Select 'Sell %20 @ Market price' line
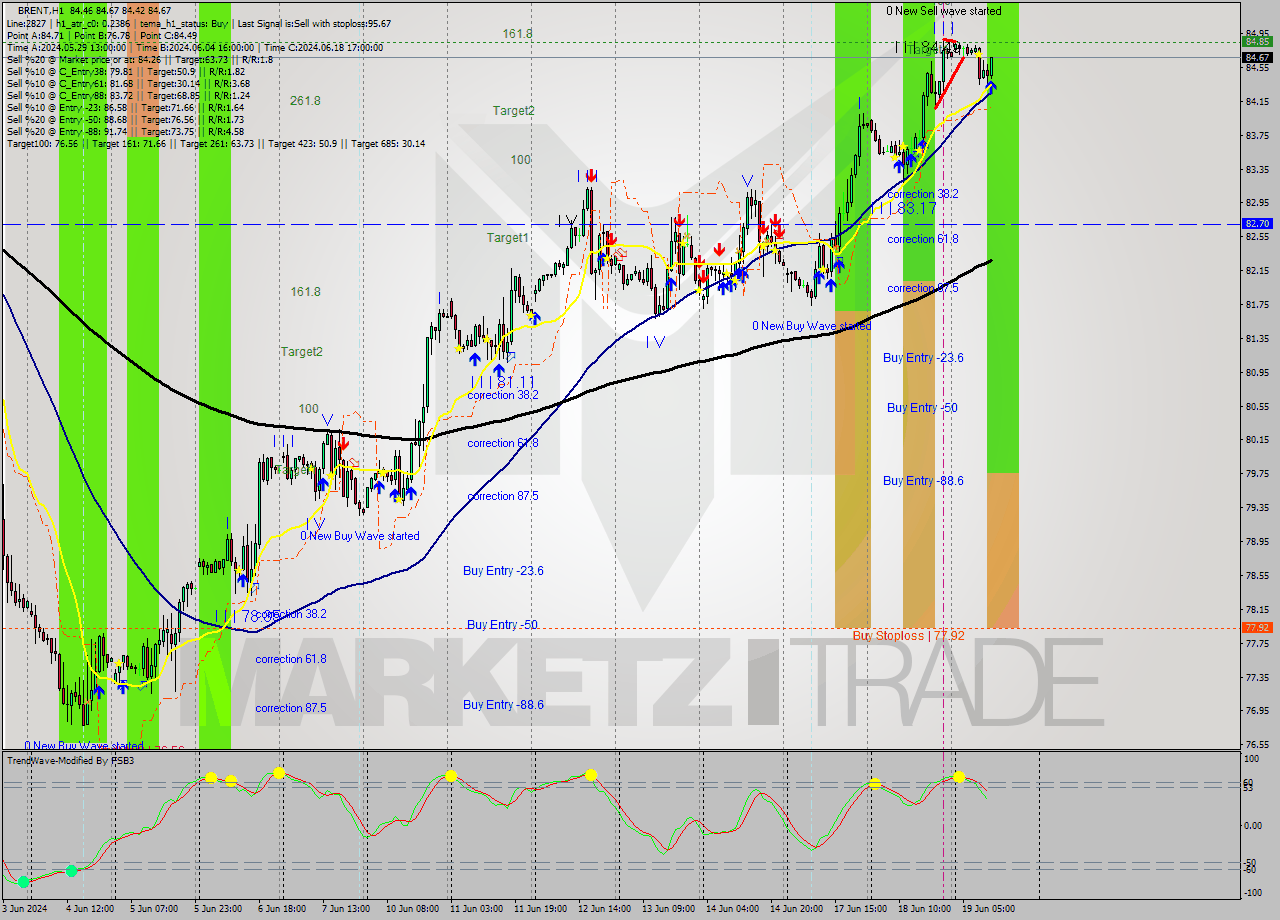 [x=139, y=59]
